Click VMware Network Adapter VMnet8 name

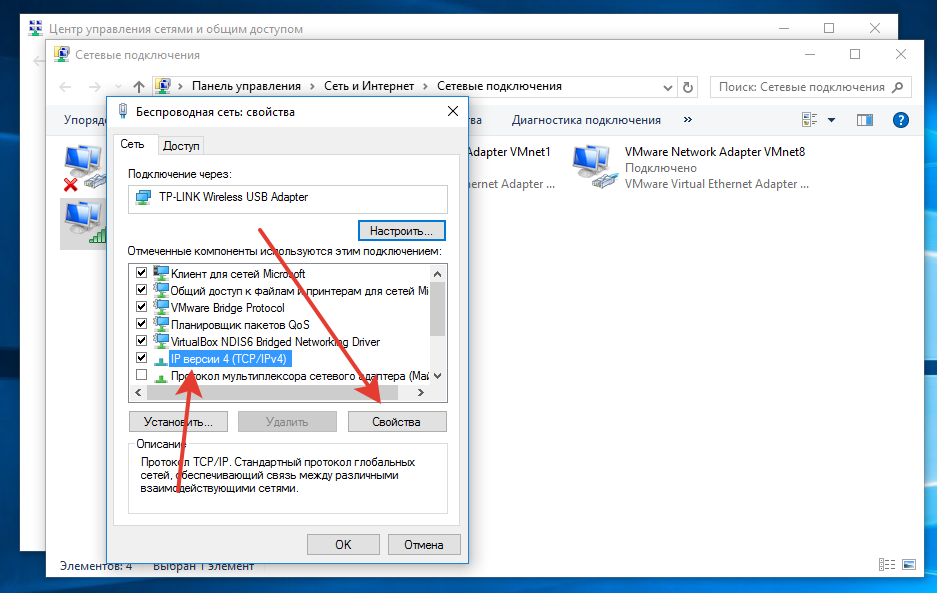pyautogui.click(x=715, y=152)
